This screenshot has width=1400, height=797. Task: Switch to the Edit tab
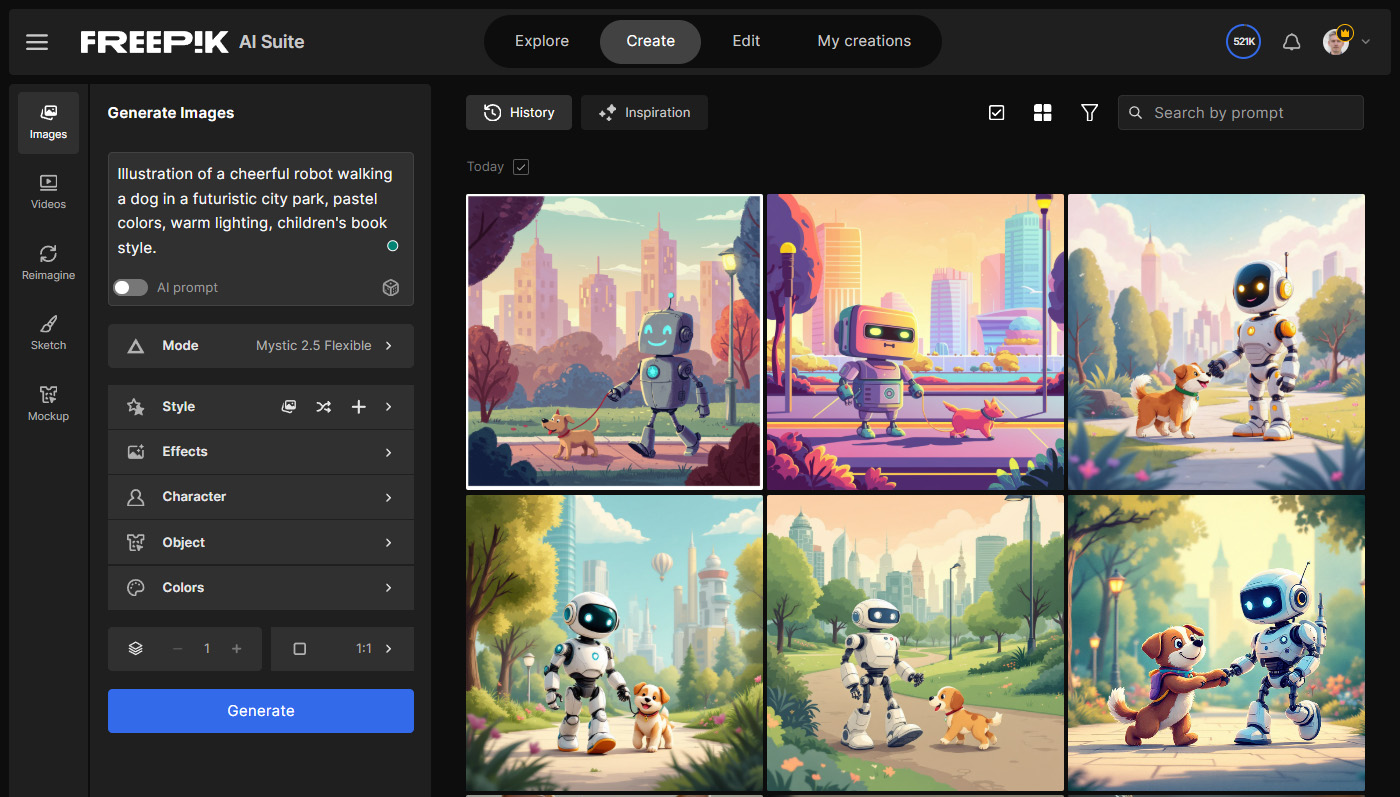click(746, 41)
